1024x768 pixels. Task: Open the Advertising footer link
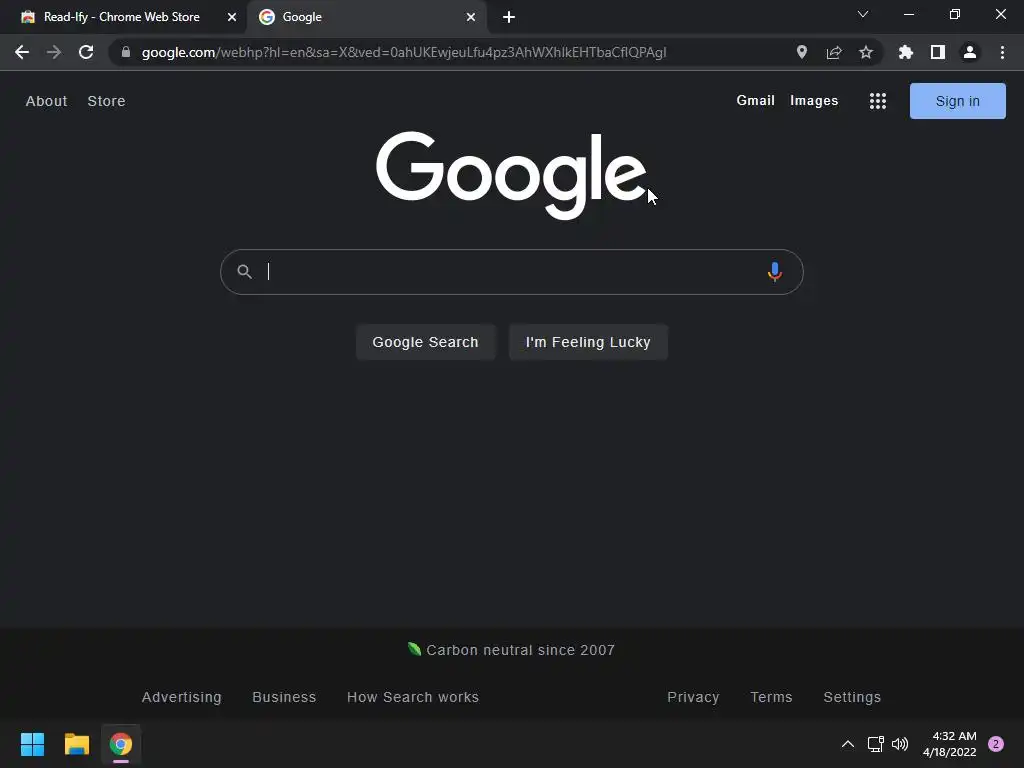[x=182, y=697]
